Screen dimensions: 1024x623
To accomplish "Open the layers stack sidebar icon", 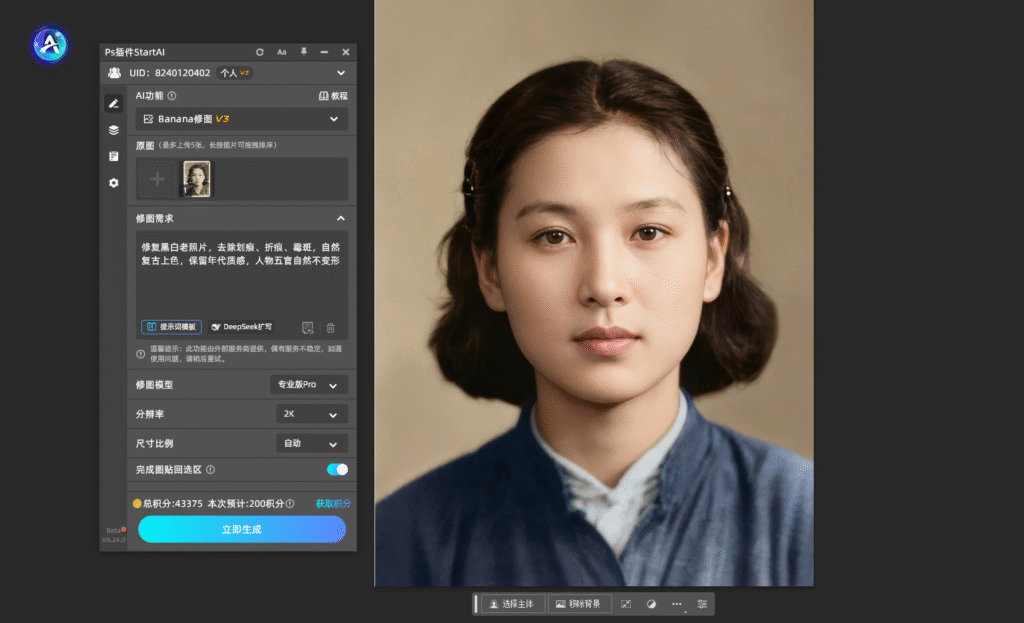I will [x=114, y=130].
